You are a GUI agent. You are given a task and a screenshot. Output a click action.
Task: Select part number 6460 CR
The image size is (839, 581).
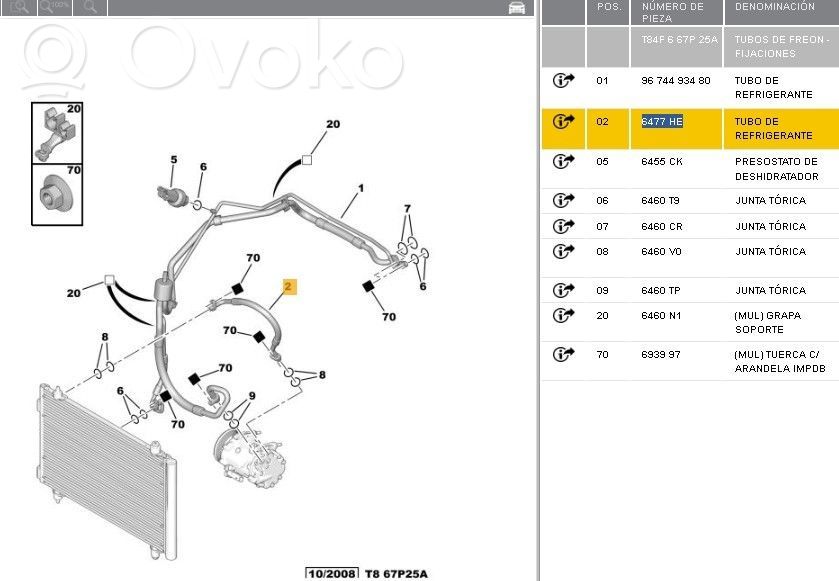(662, 227)
